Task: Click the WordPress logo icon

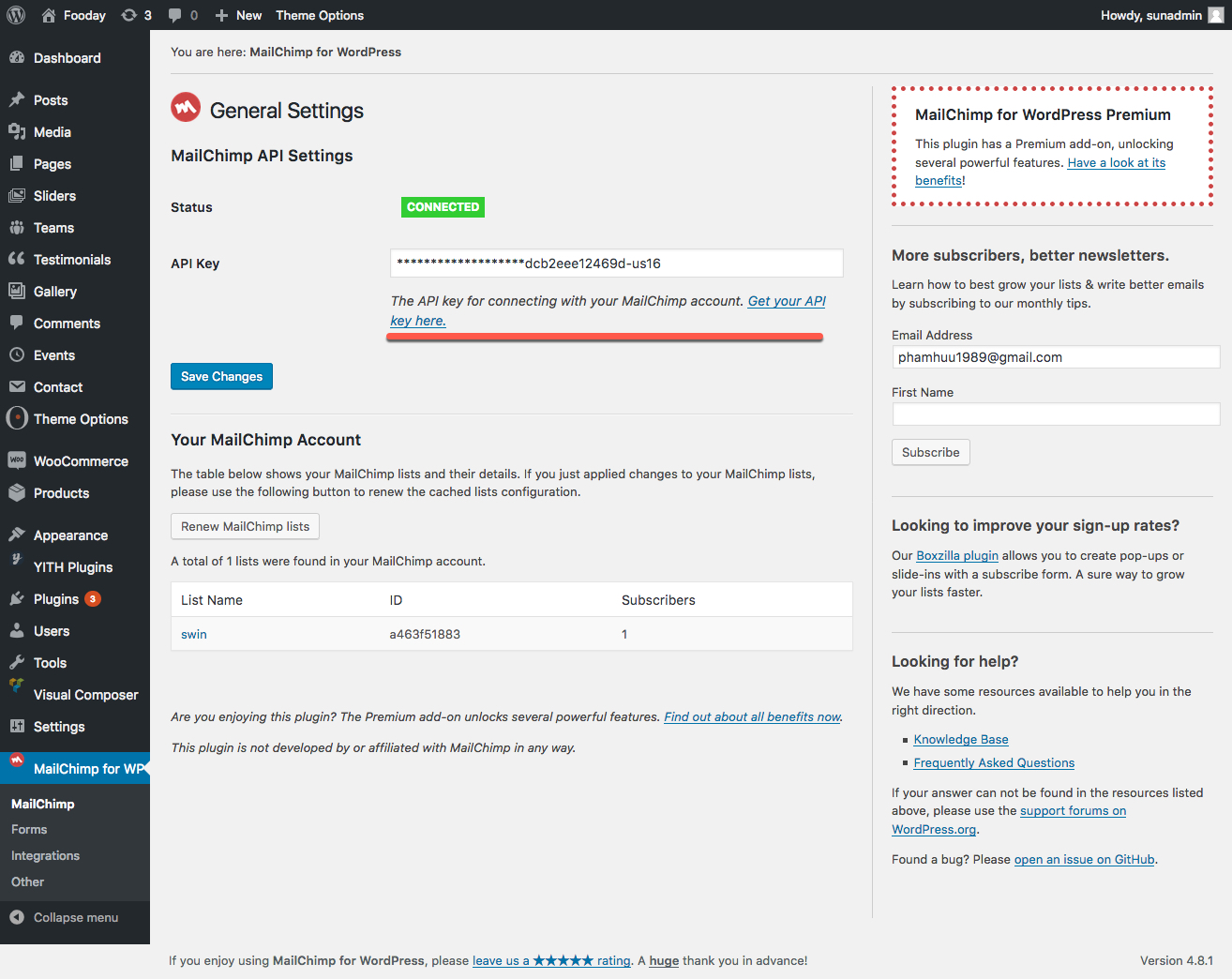Action: (16, 15)
